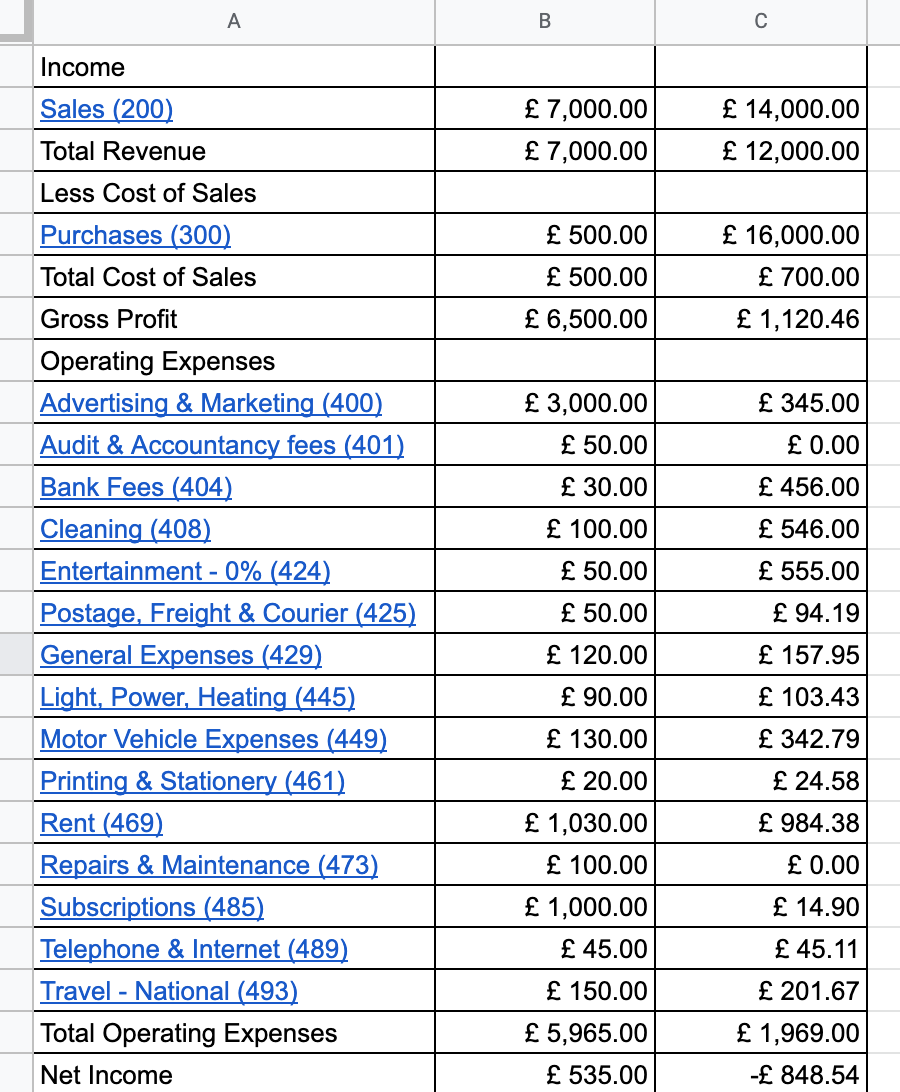Open Entertainment - 0% (424) link
The width and height of the screenshot is (900, 1092).
tap(185, 571)
